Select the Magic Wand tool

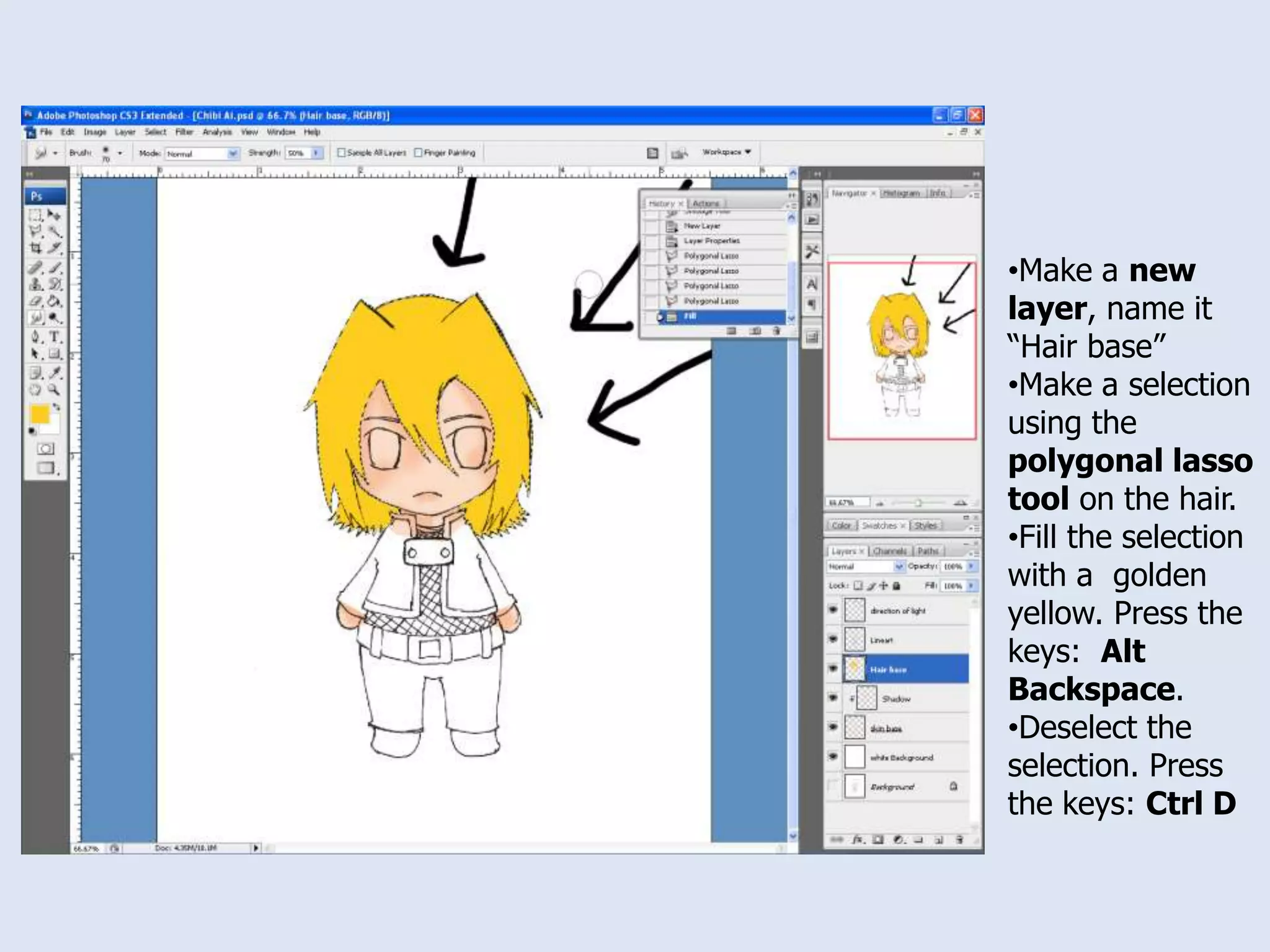click(x=55, y=231)
